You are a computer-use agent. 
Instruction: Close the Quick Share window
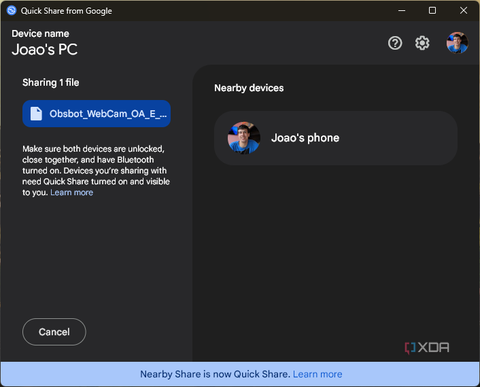tap(463, 11)
